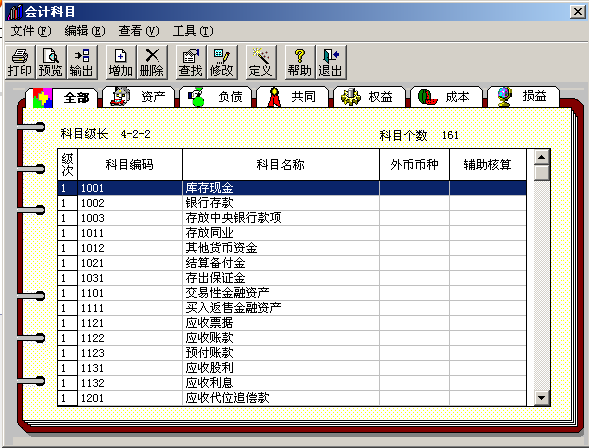Select the 其他货币资金 row
This screenshot has width=589, height=448.
292,248
